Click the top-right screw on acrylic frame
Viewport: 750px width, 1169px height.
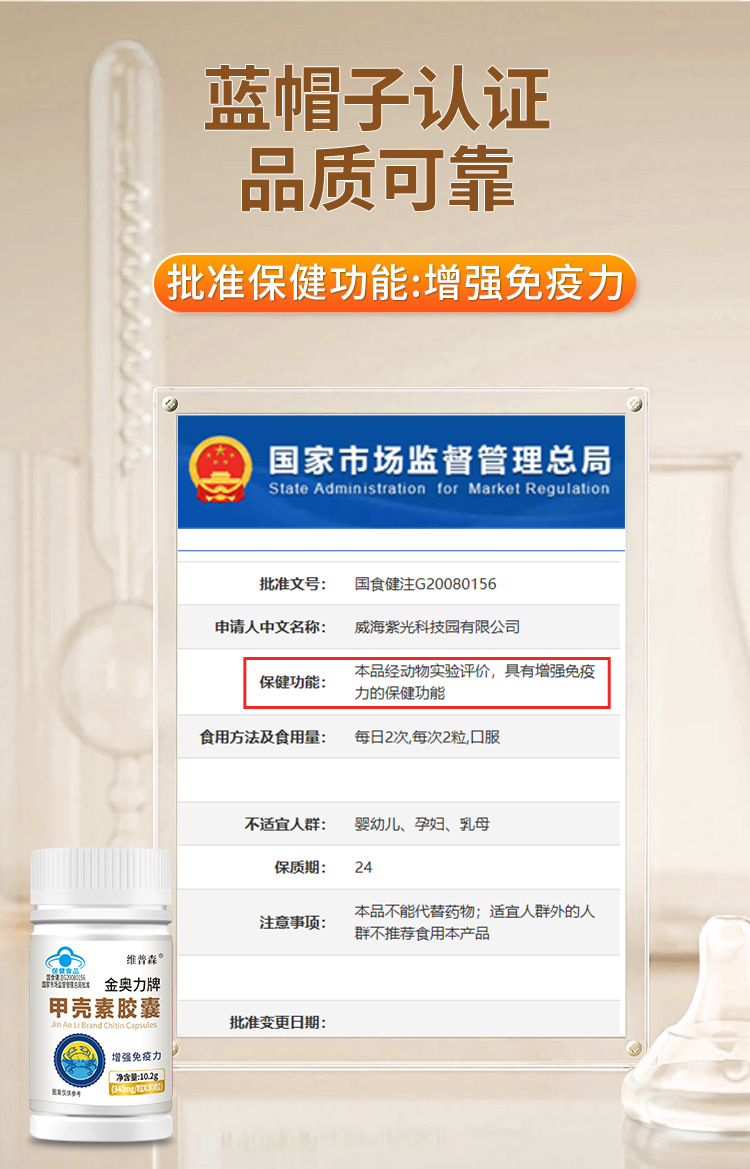click(x=634, y=404)
